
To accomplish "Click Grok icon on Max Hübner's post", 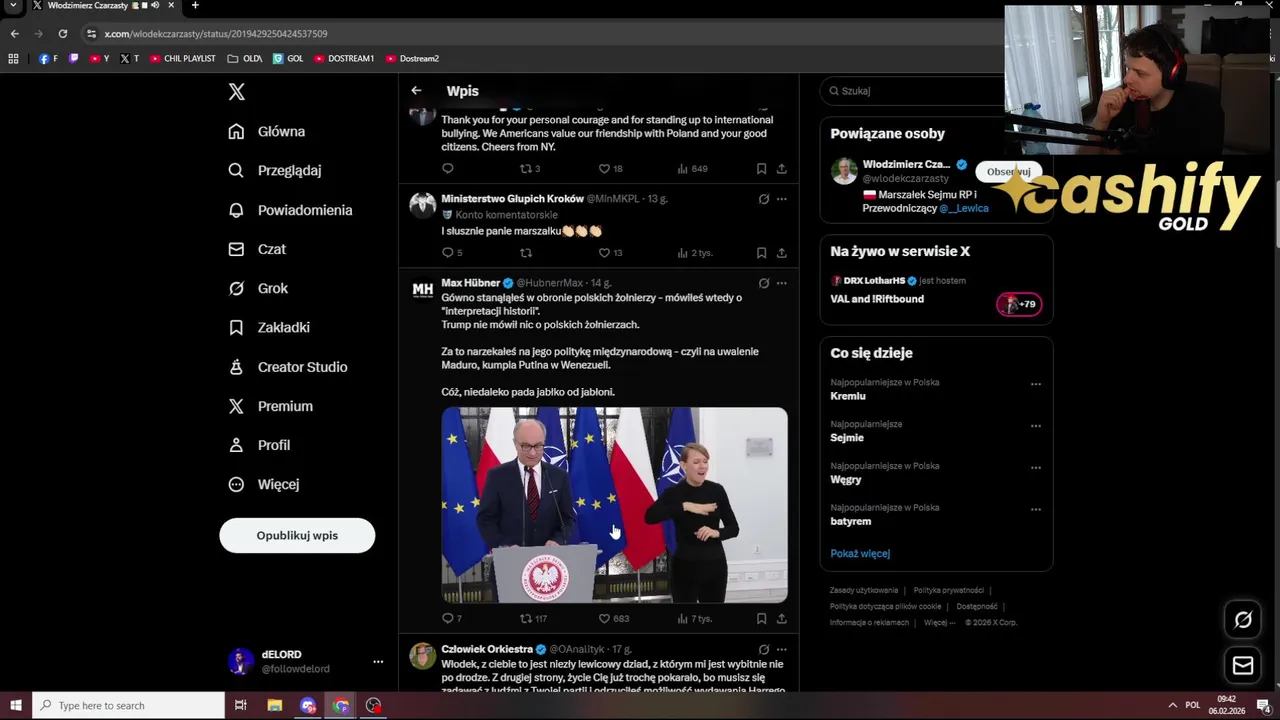I will click(764, 283).
